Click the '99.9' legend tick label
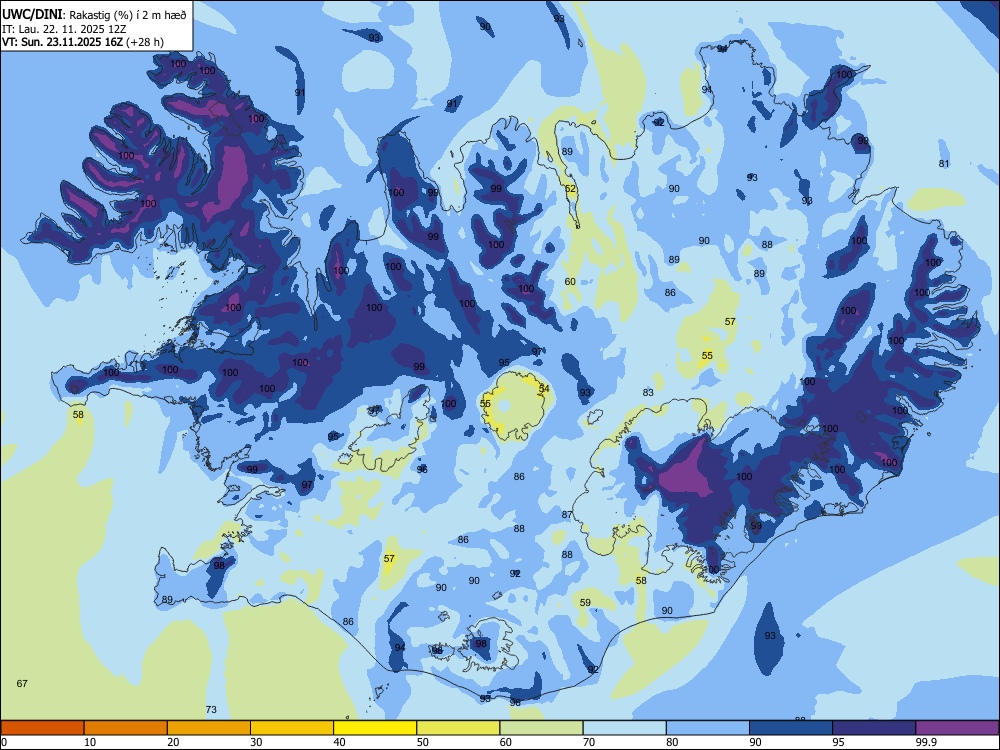The image size is (1000, 750). 926,742
